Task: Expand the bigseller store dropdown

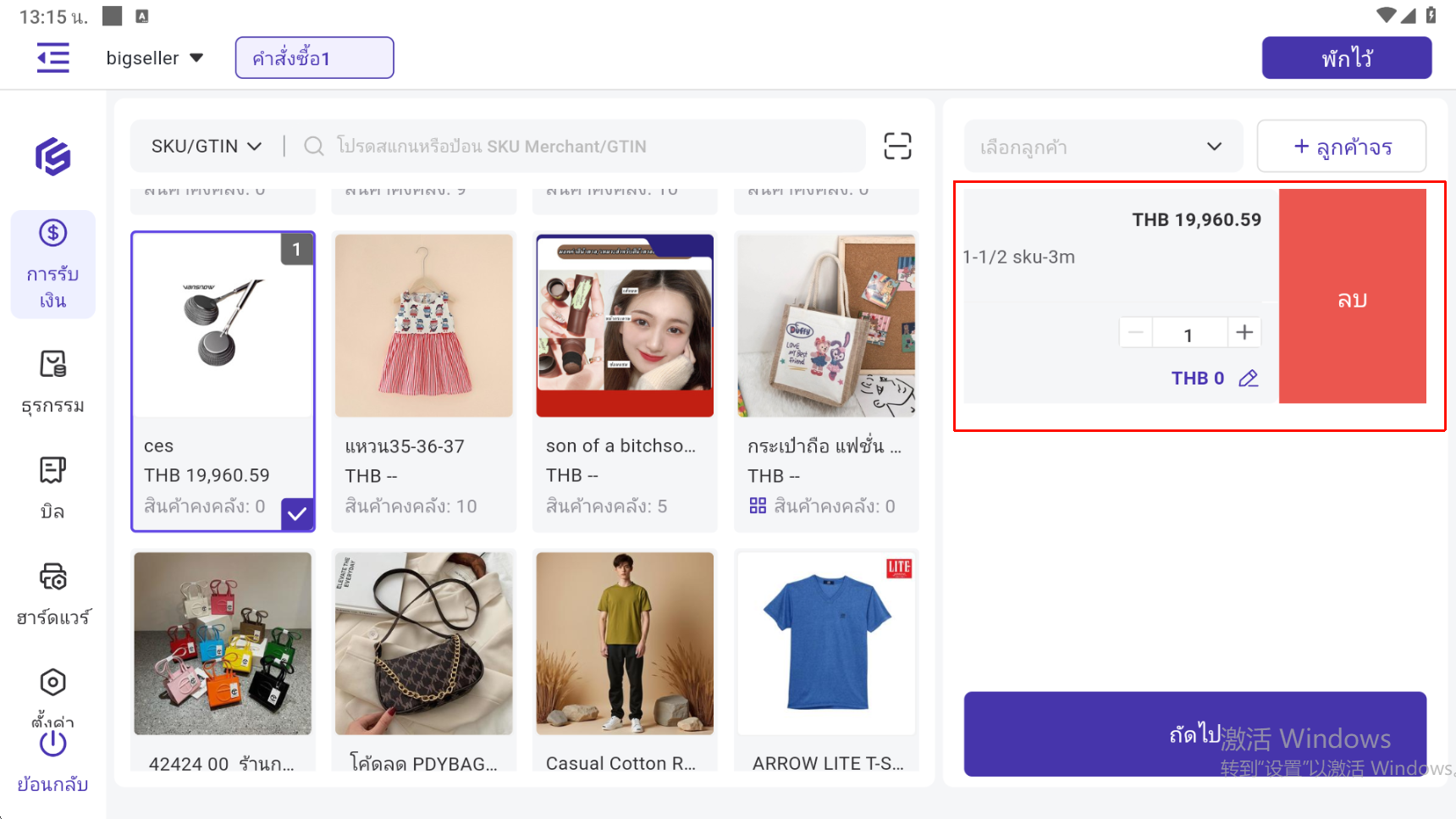Action: pos(155,58)
